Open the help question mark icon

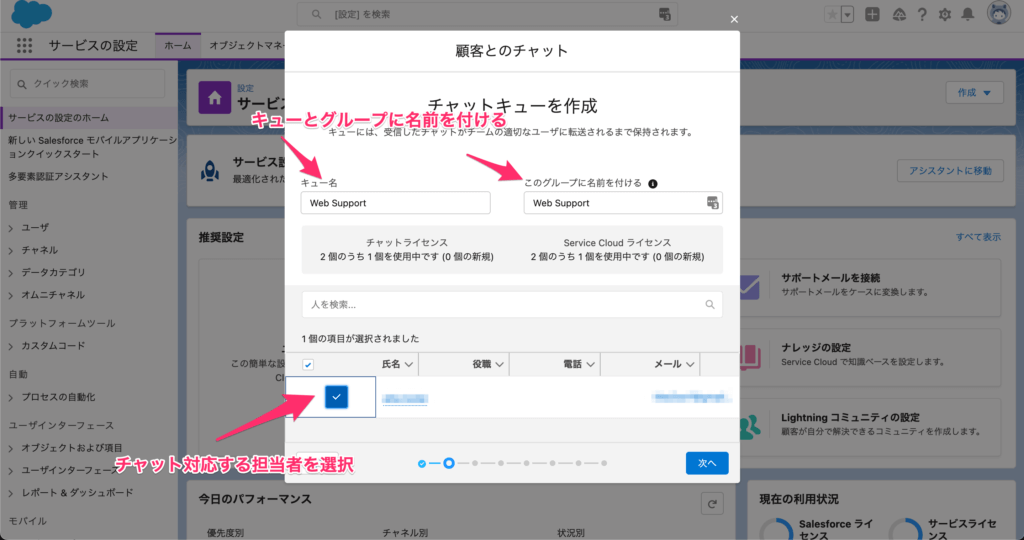922,14
